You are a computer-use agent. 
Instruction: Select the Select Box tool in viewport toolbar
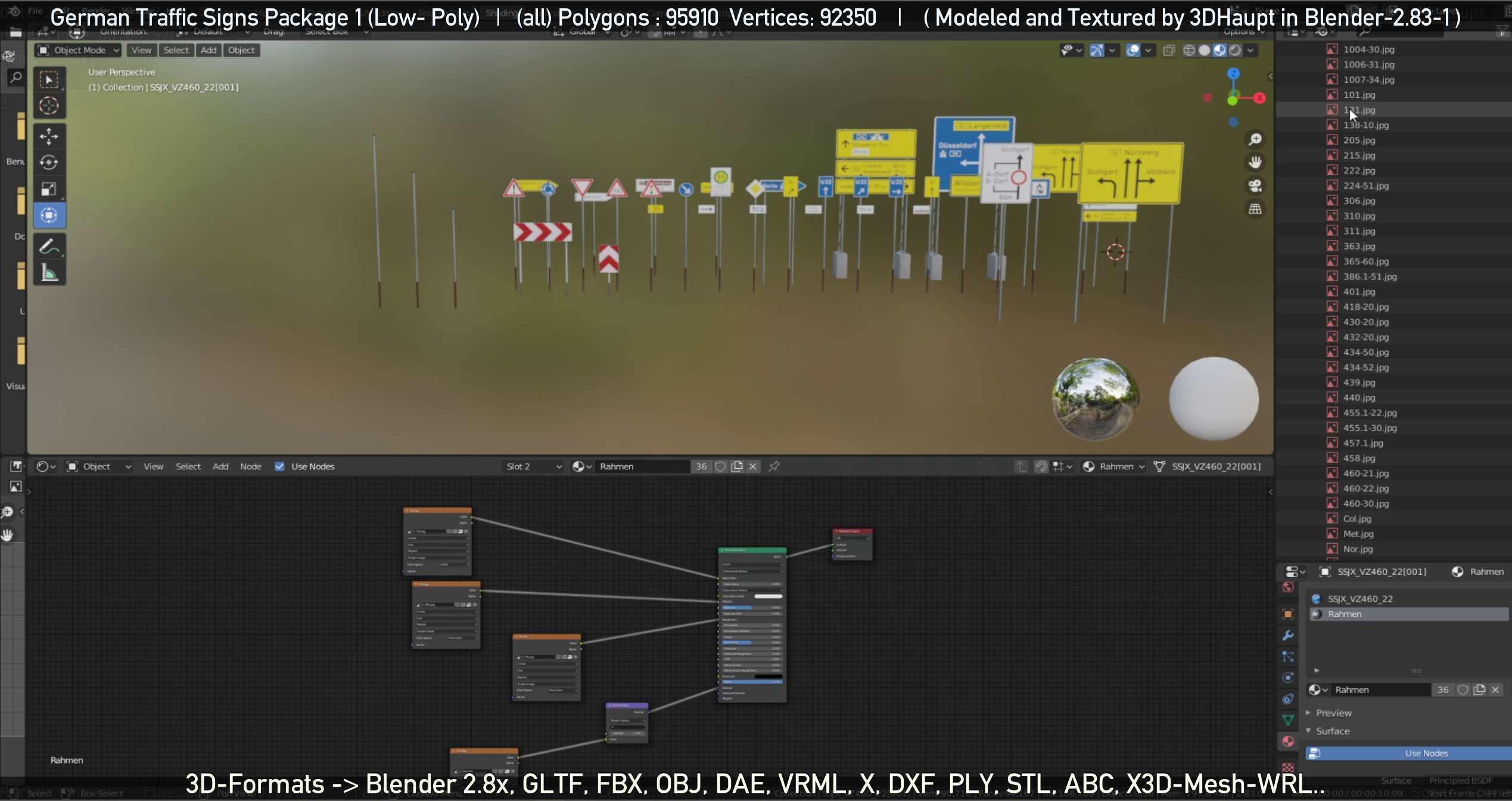pos(49,80)
